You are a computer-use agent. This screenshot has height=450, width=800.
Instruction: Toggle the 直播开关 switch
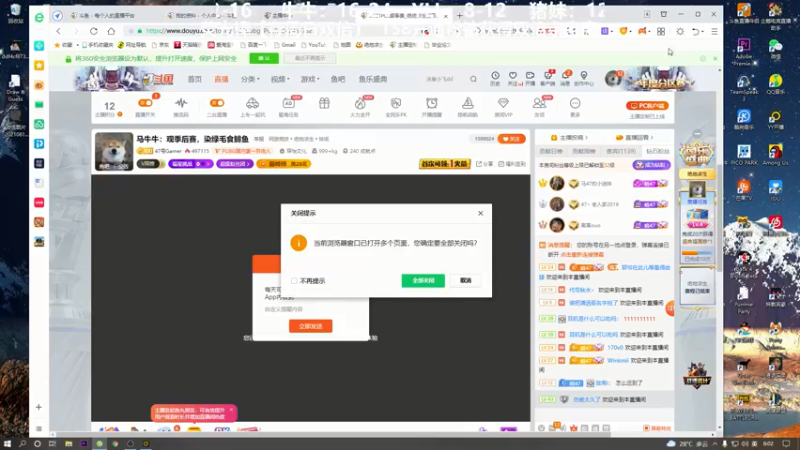145,103
